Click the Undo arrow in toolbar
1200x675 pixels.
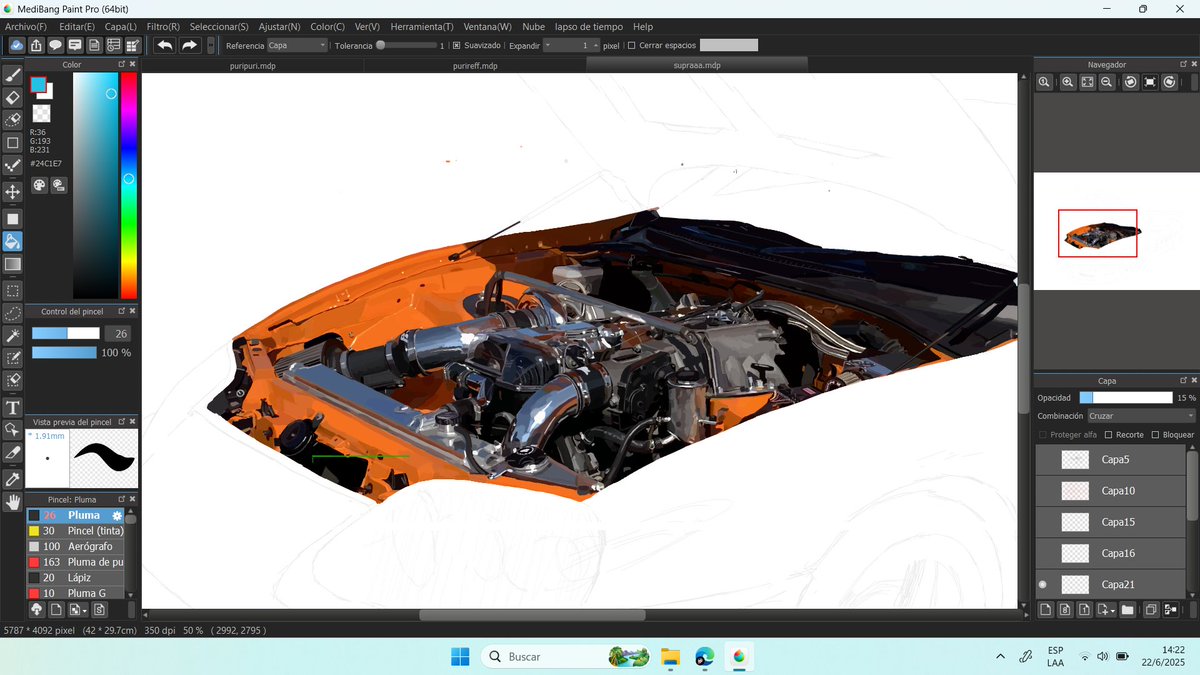pyautogui.click(x=164, y=45)
